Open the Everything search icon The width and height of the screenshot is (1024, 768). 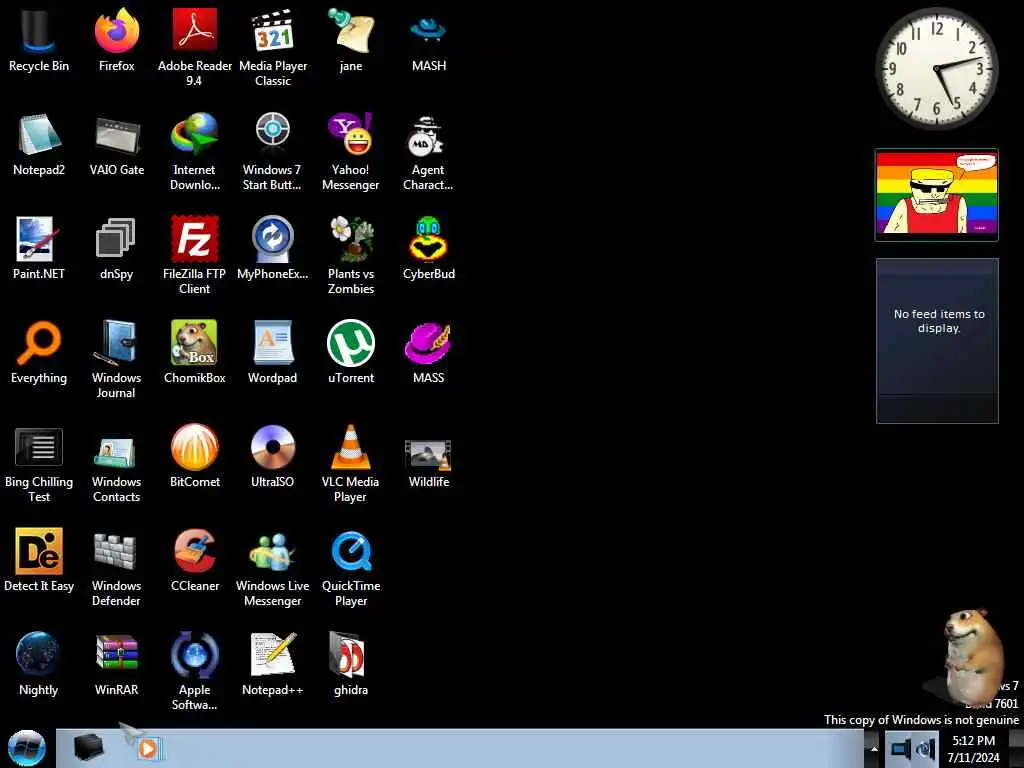coord(39,352)
